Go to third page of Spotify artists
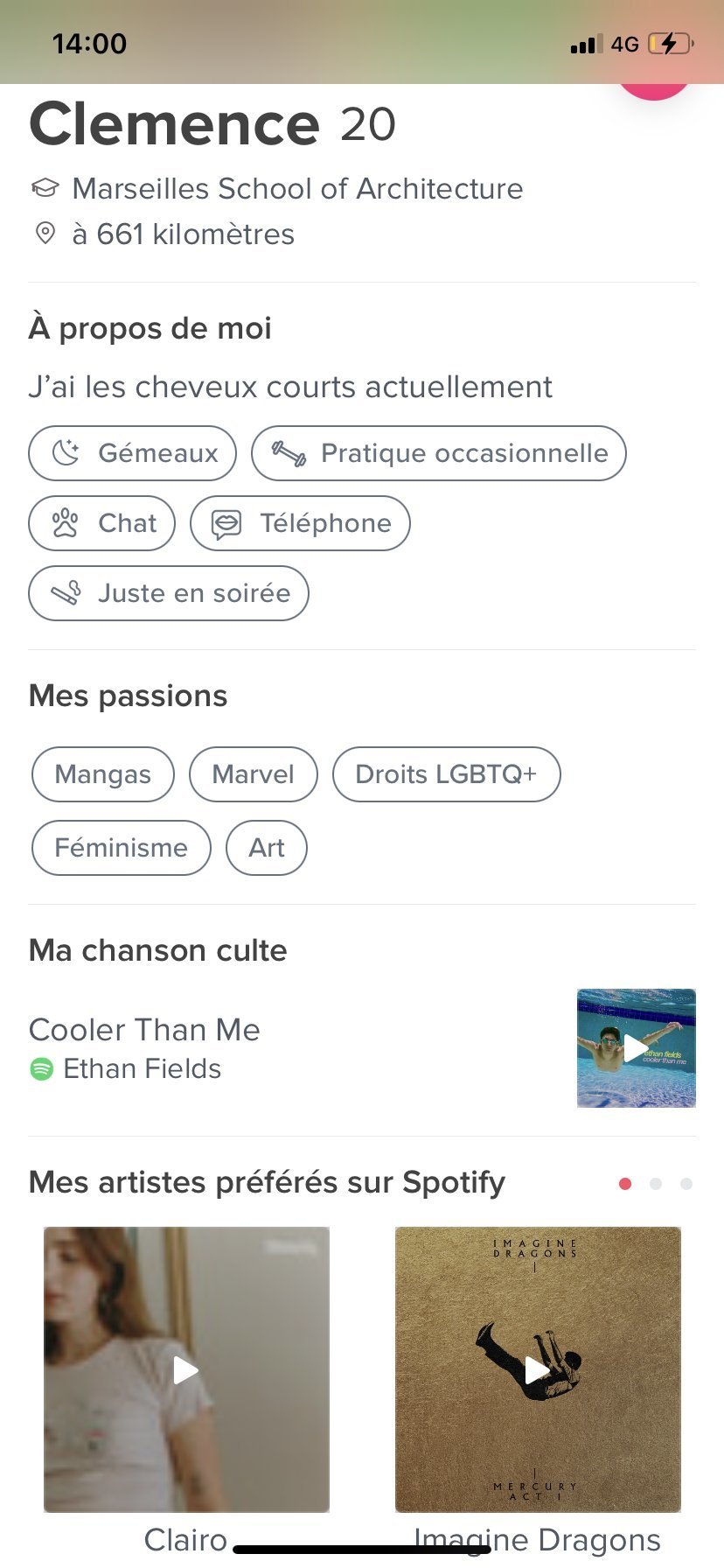This screenshot has width=724, height=1568. tap(686, 1184)
